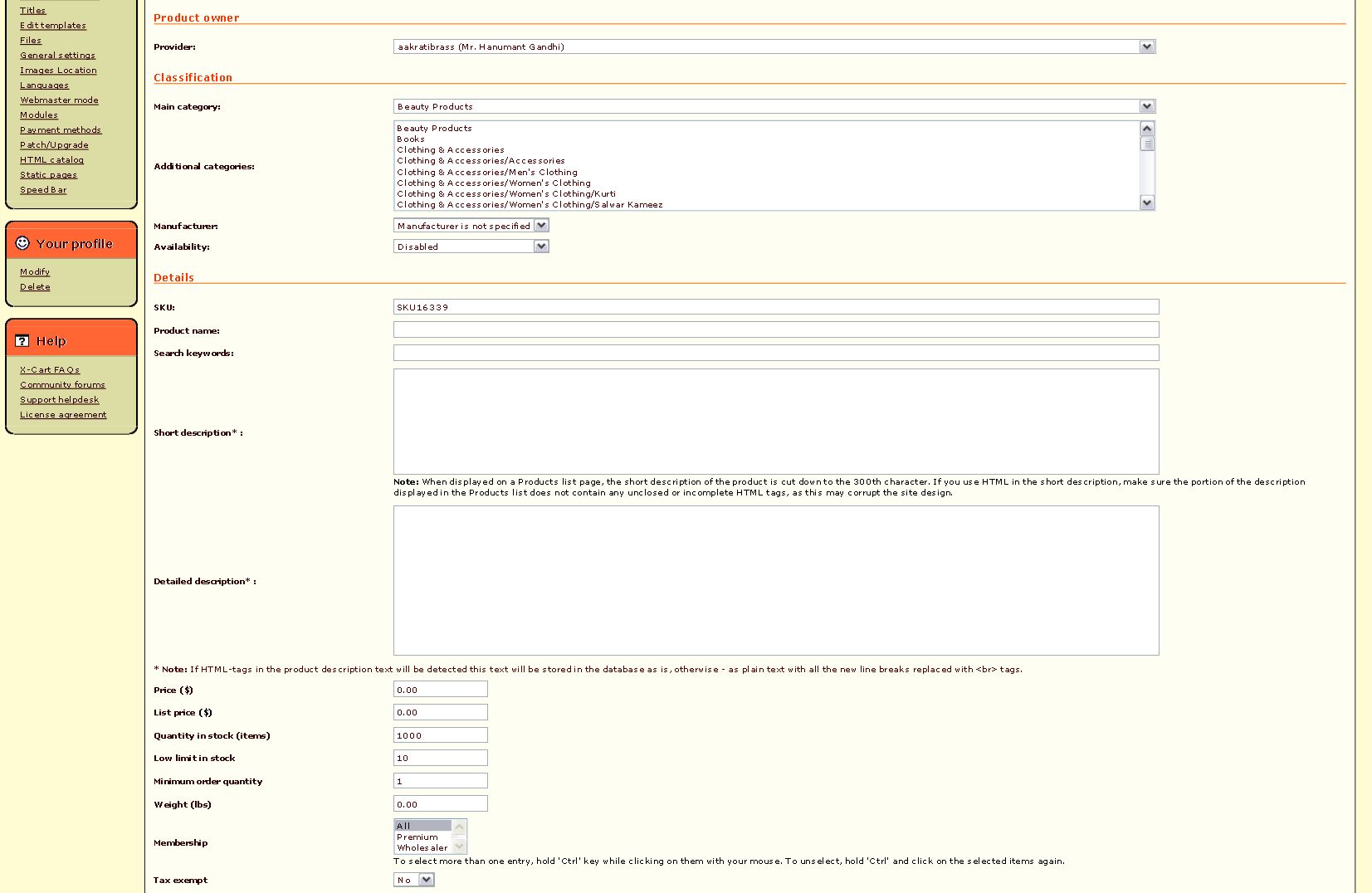The image size is (1372, 893).
Task: Open Payment methods link
Action: pos(61,130)
